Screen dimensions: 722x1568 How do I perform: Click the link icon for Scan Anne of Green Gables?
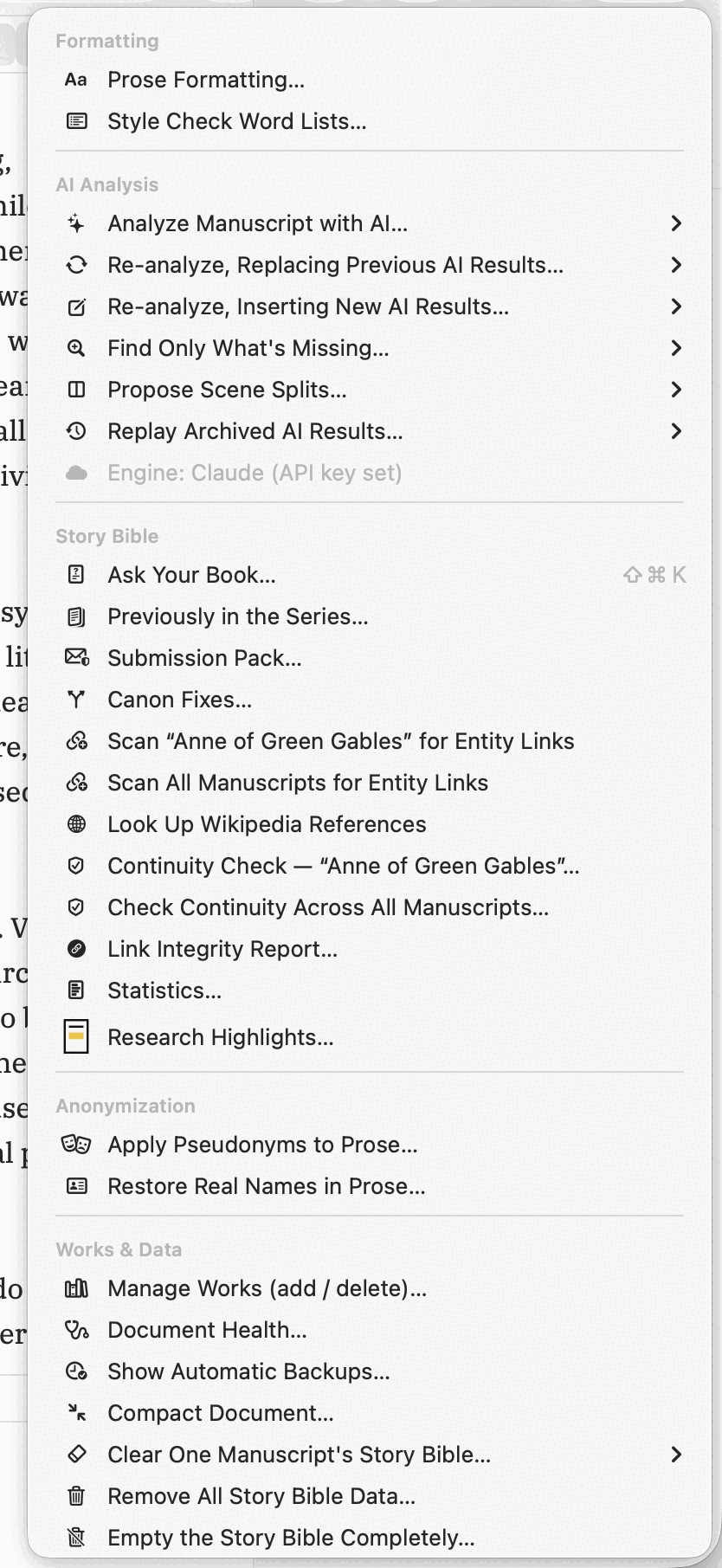(76, 741)
